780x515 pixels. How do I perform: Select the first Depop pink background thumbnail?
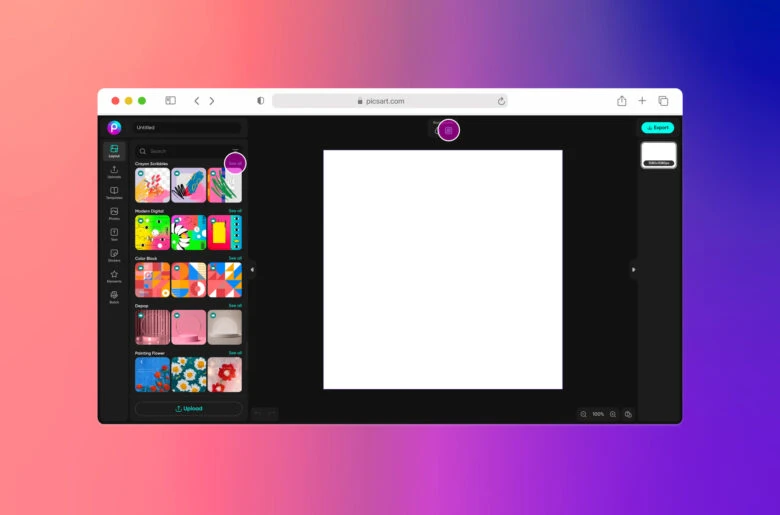152,327
